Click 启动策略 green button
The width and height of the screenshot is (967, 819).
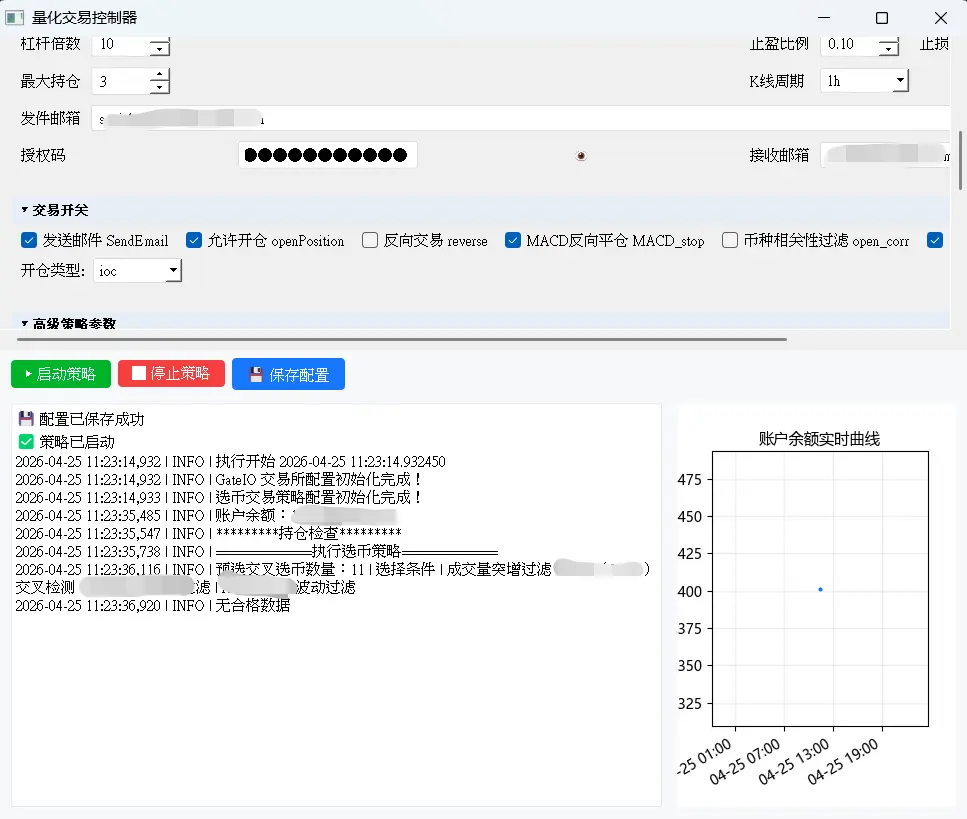(61, 374)
